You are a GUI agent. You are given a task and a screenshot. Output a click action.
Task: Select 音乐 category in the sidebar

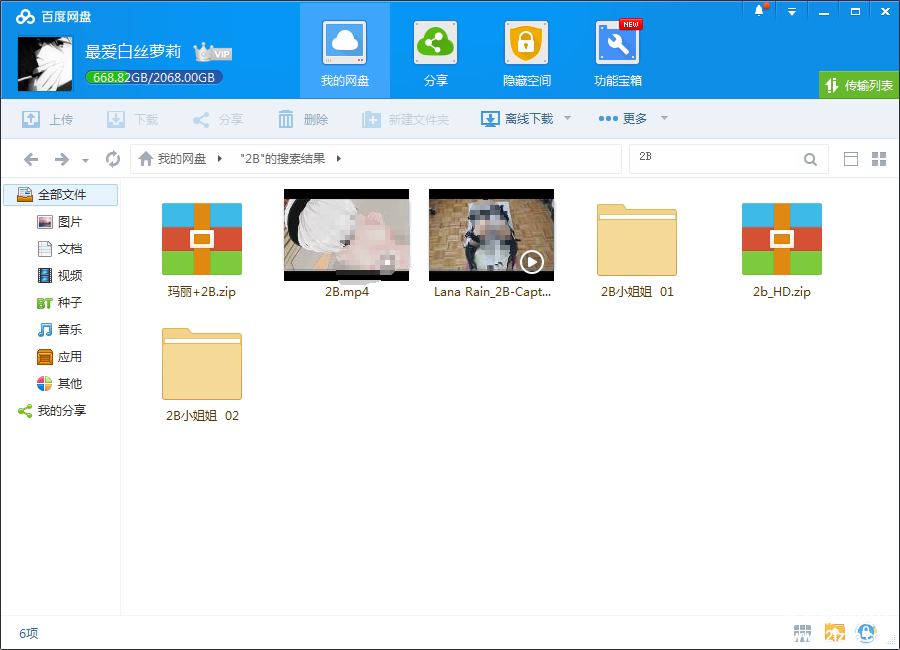(61, 330)
